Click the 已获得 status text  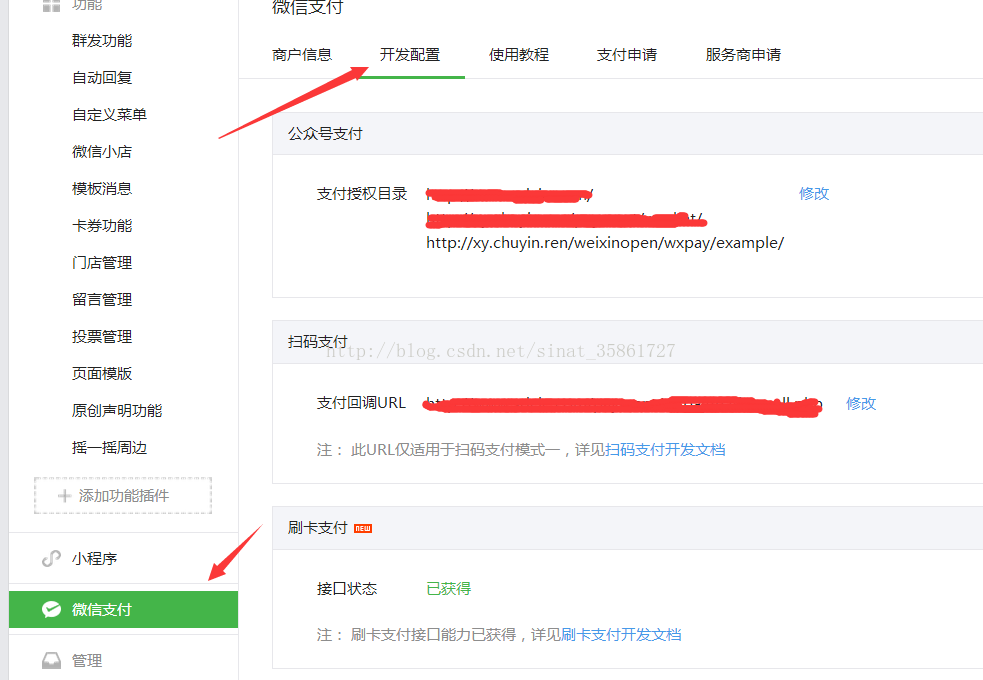pos(449,588)
